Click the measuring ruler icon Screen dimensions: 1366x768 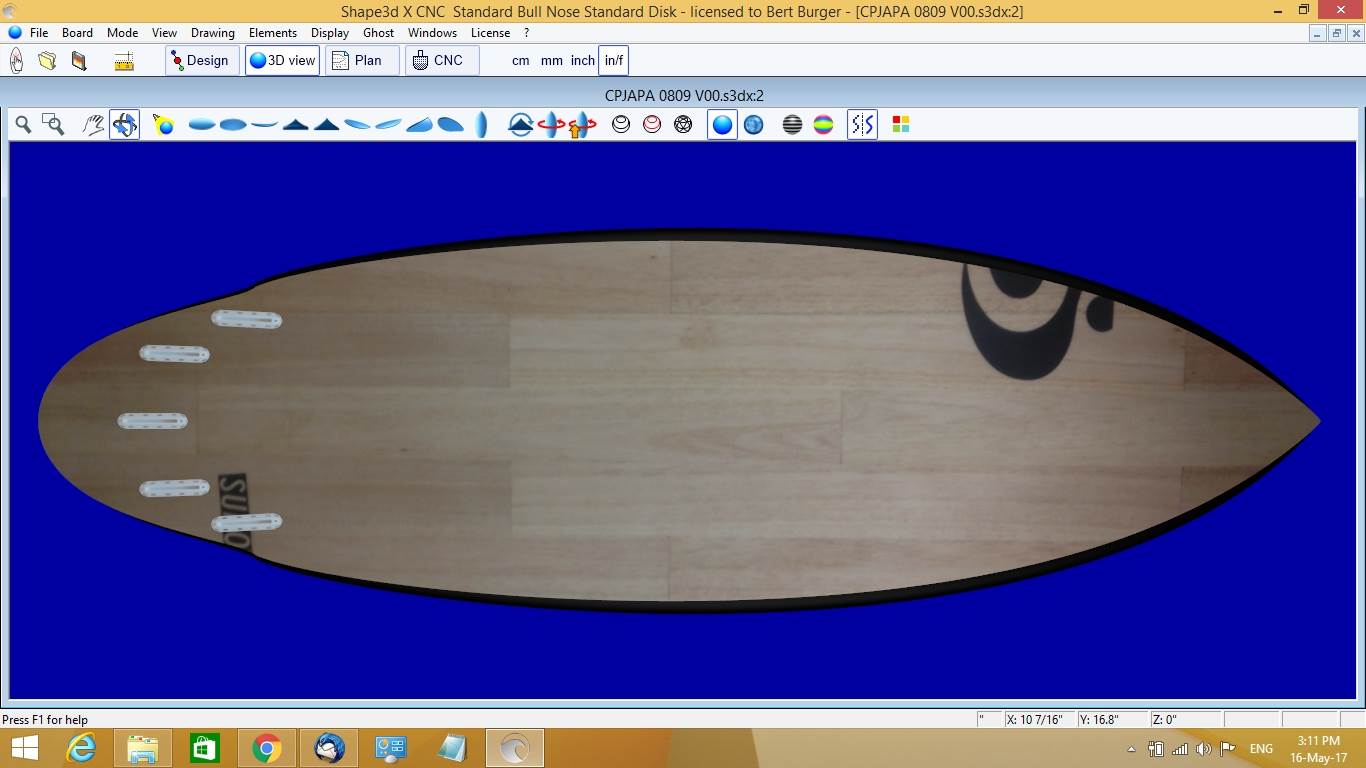tap(124, 61)
